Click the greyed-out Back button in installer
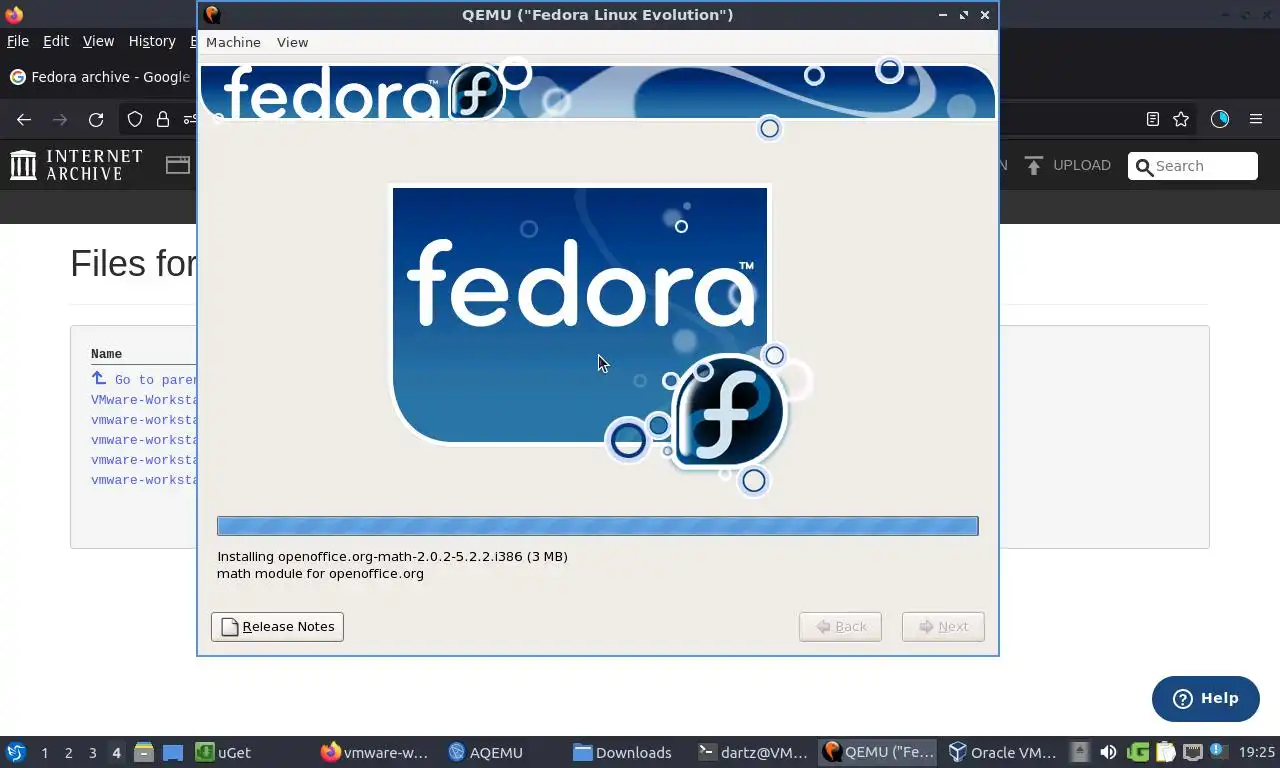Image resolution: width=1280 pixels, height=768 pixels. pos(840,627)
